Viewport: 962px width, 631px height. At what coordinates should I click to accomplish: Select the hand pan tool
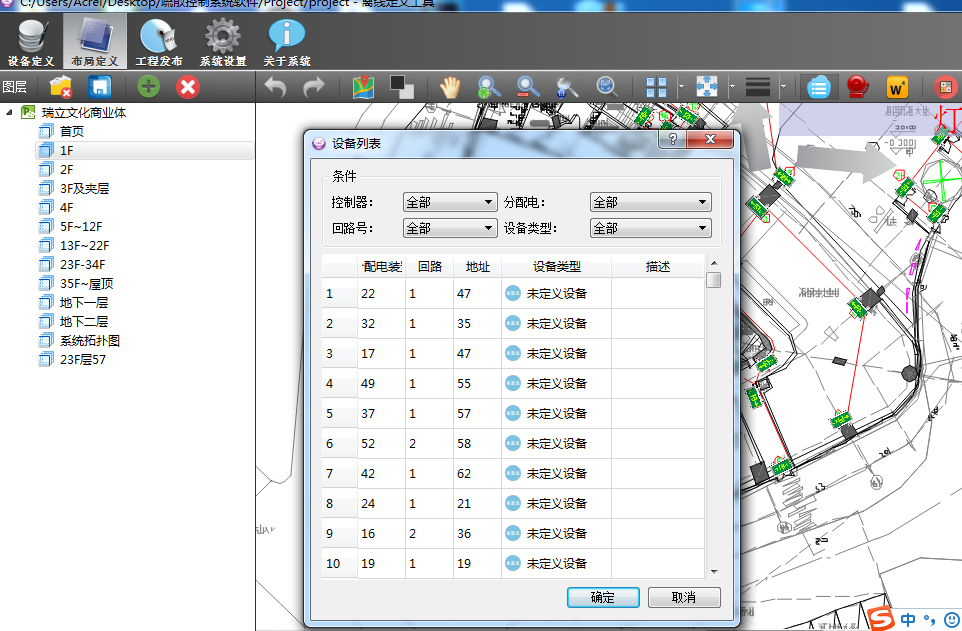tap(450, 87)
